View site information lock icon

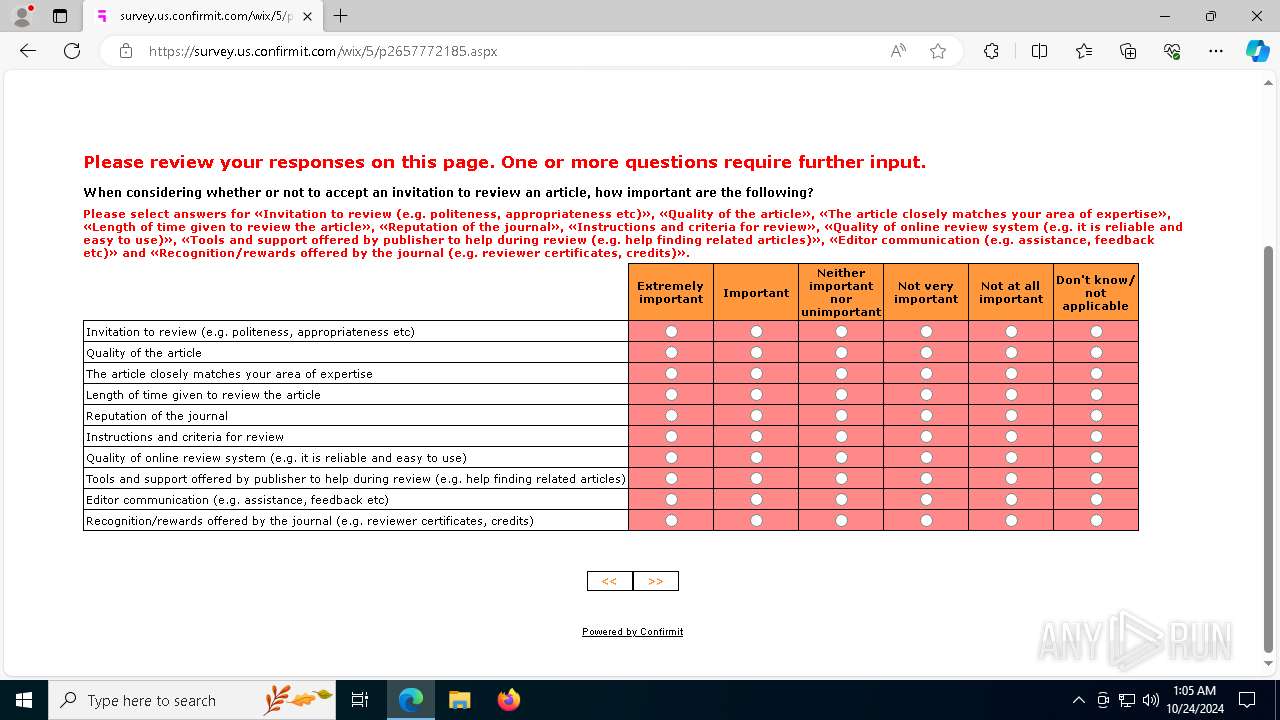coord(126,51)
